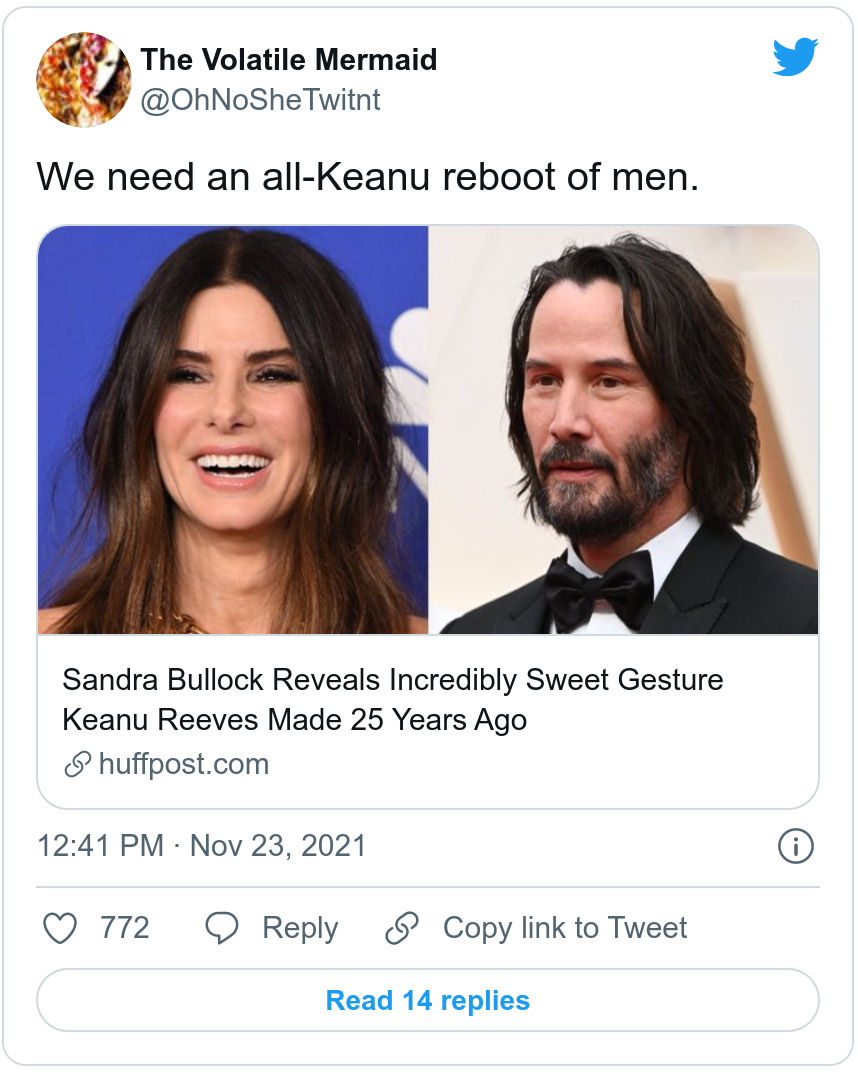The width and height of the screenshot is (858, 1073).
Task: Click the @OhNoSheTwitnt handle
Action: 260,100
